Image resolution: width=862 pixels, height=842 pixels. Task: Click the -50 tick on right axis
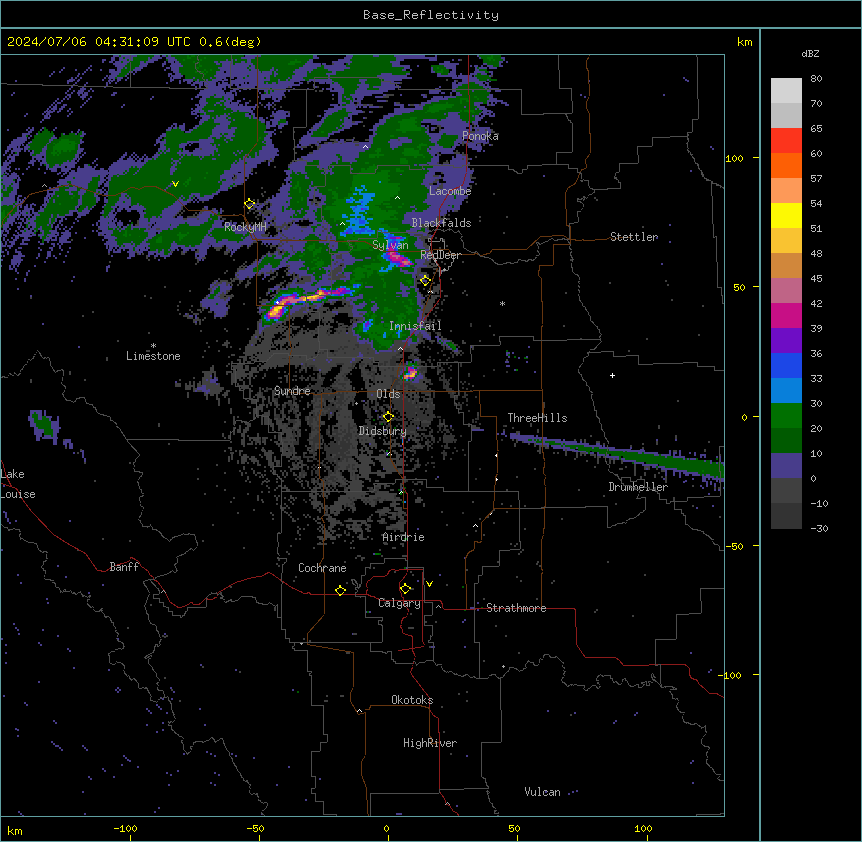734,546
